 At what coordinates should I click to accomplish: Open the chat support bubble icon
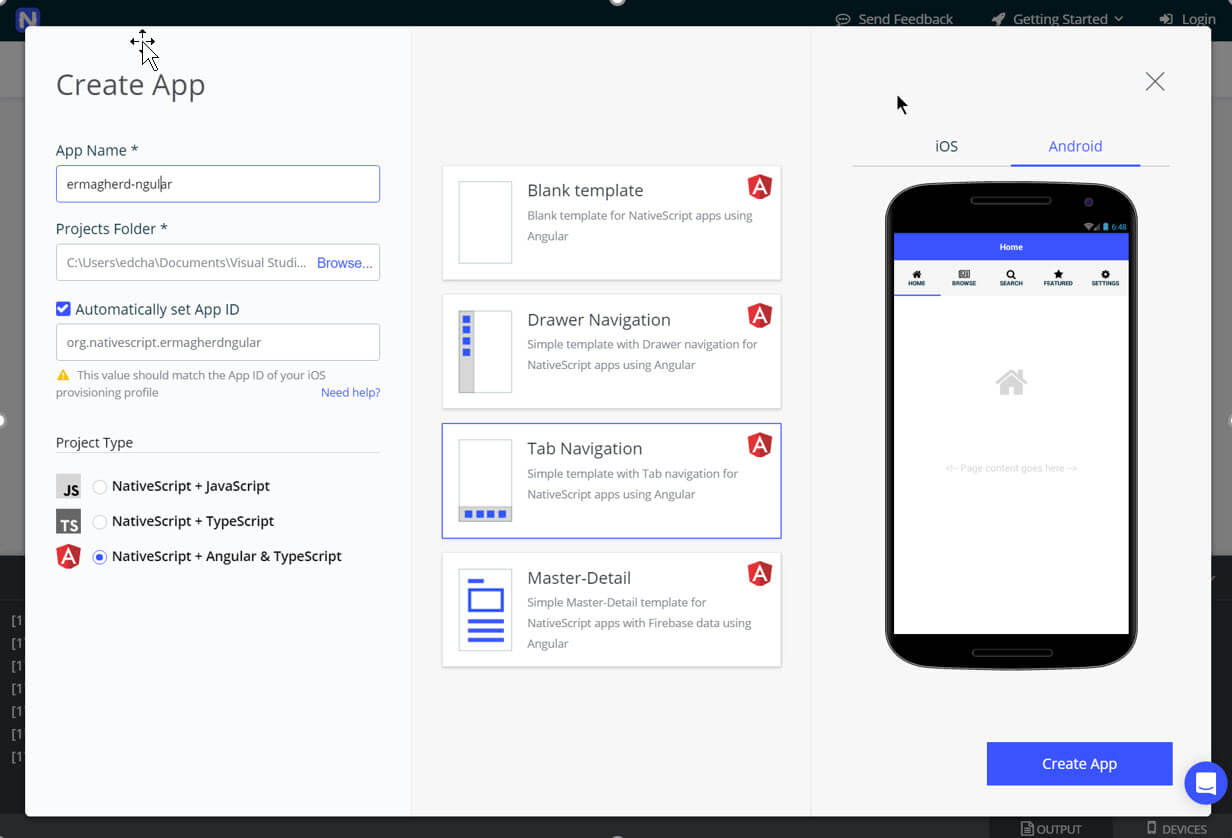(1205, 783)
